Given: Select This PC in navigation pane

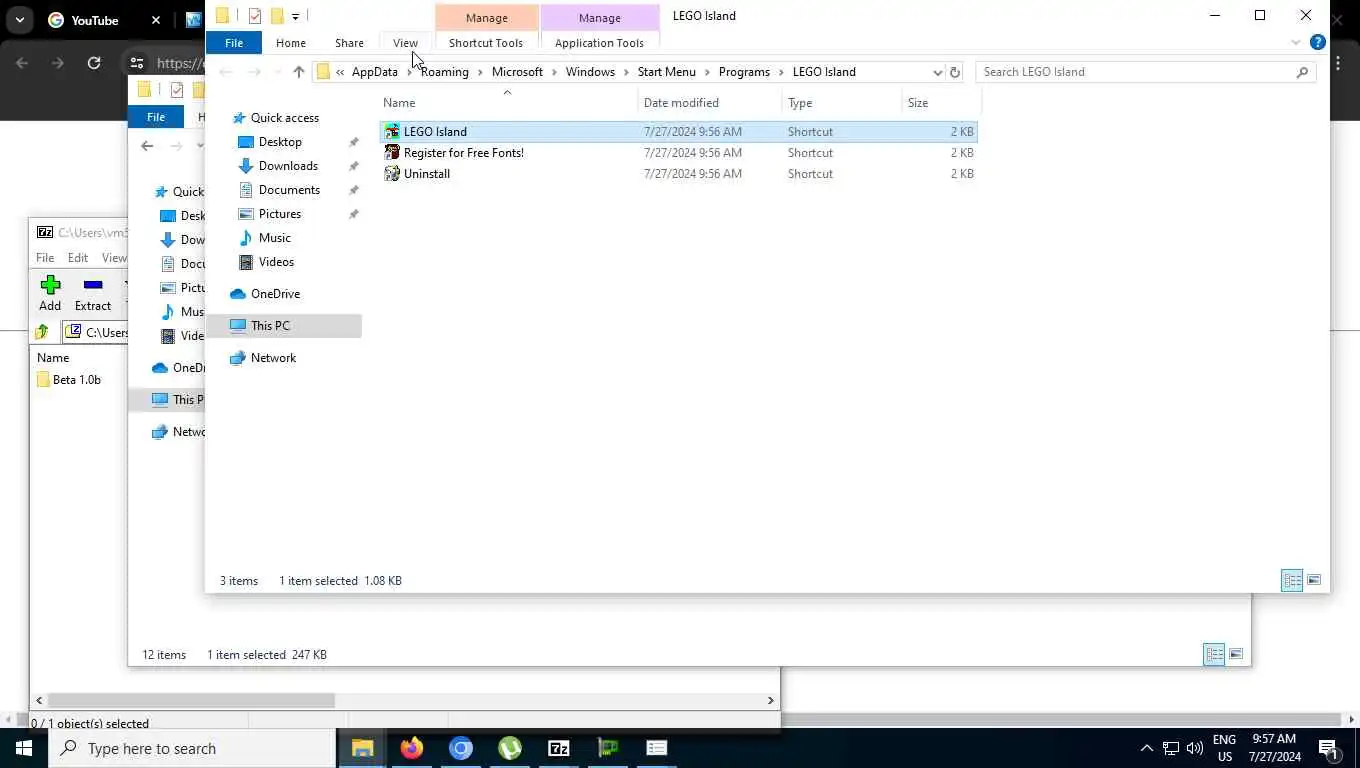Looking at the screenshot, I should click(x=270, y=326).
